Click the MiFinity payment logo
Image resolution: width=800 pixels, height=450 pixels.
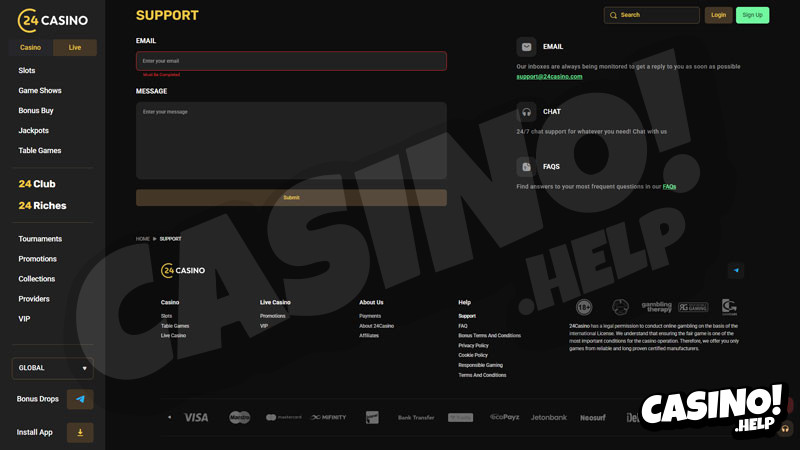[329, 417]
